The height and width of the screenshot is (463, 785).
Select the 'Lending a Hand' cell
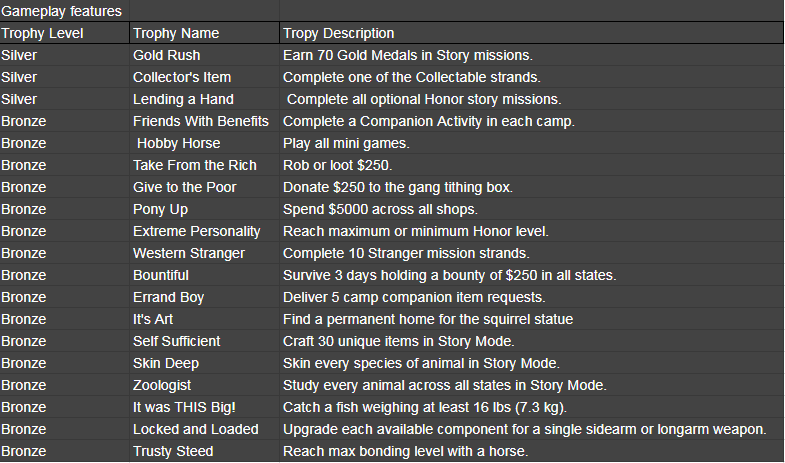coord(183,99)
